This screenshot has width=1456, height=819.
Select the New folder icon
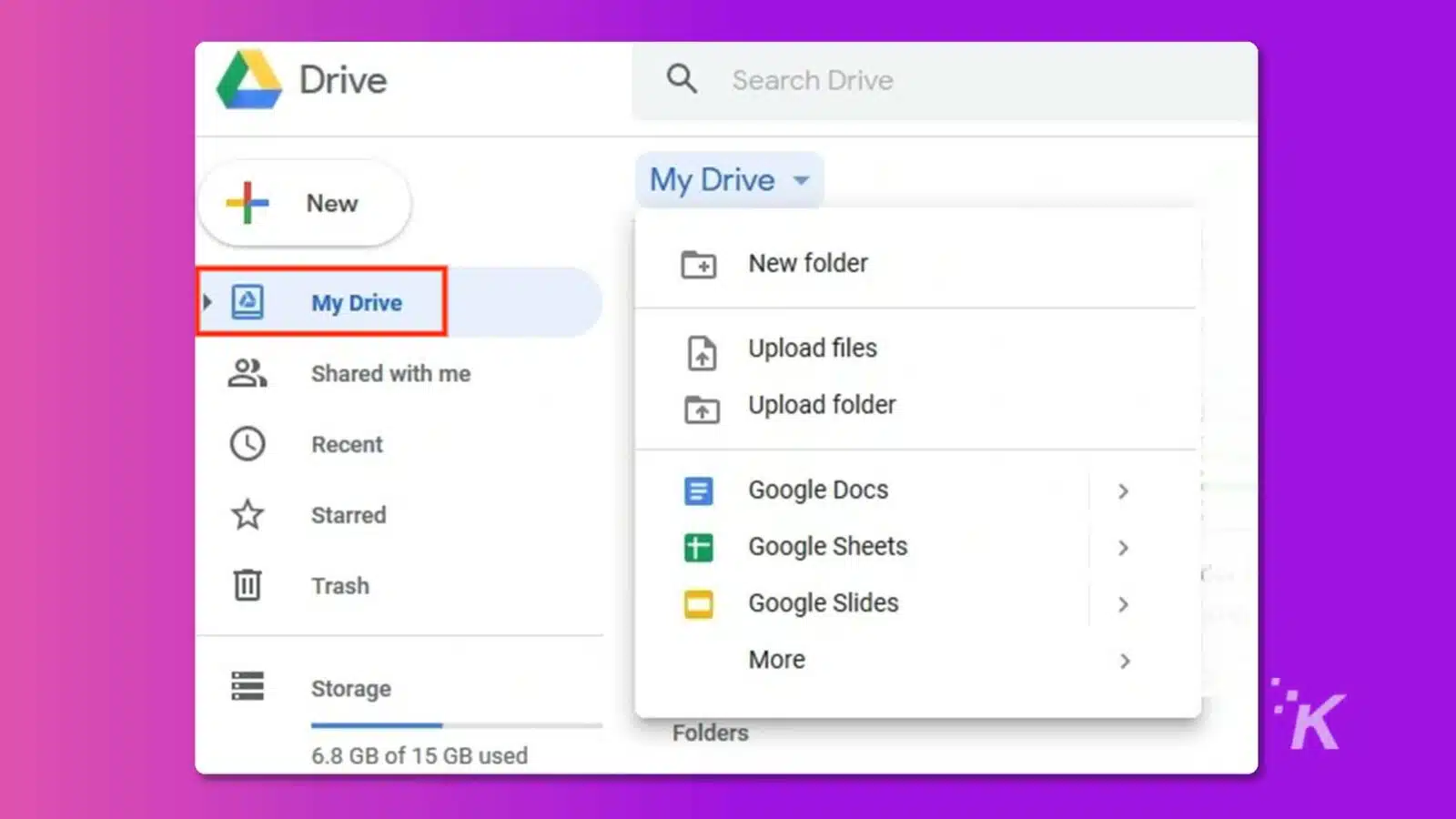click(x=699, y=264)
